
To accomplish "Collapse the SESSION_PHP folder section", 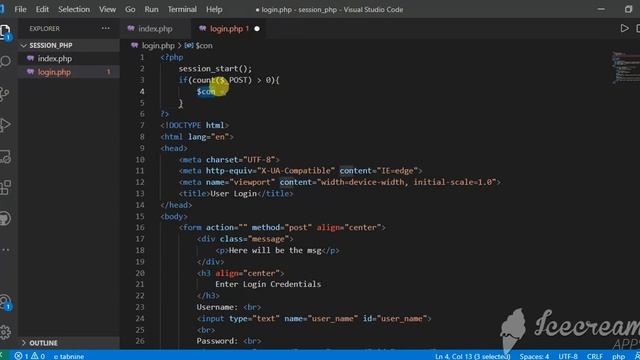I will point(69,45).
